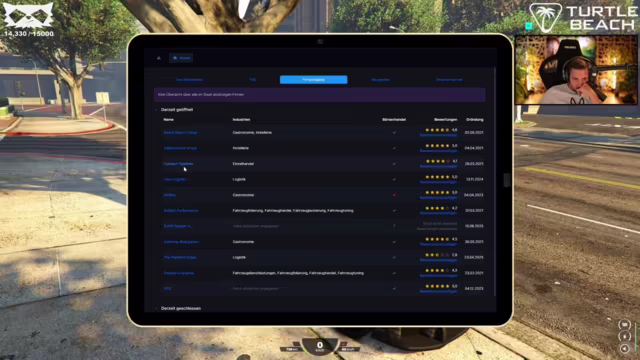Show reviews link for company founded 04.04.2021
640x360 pixels.
click(x=438, y=151)
